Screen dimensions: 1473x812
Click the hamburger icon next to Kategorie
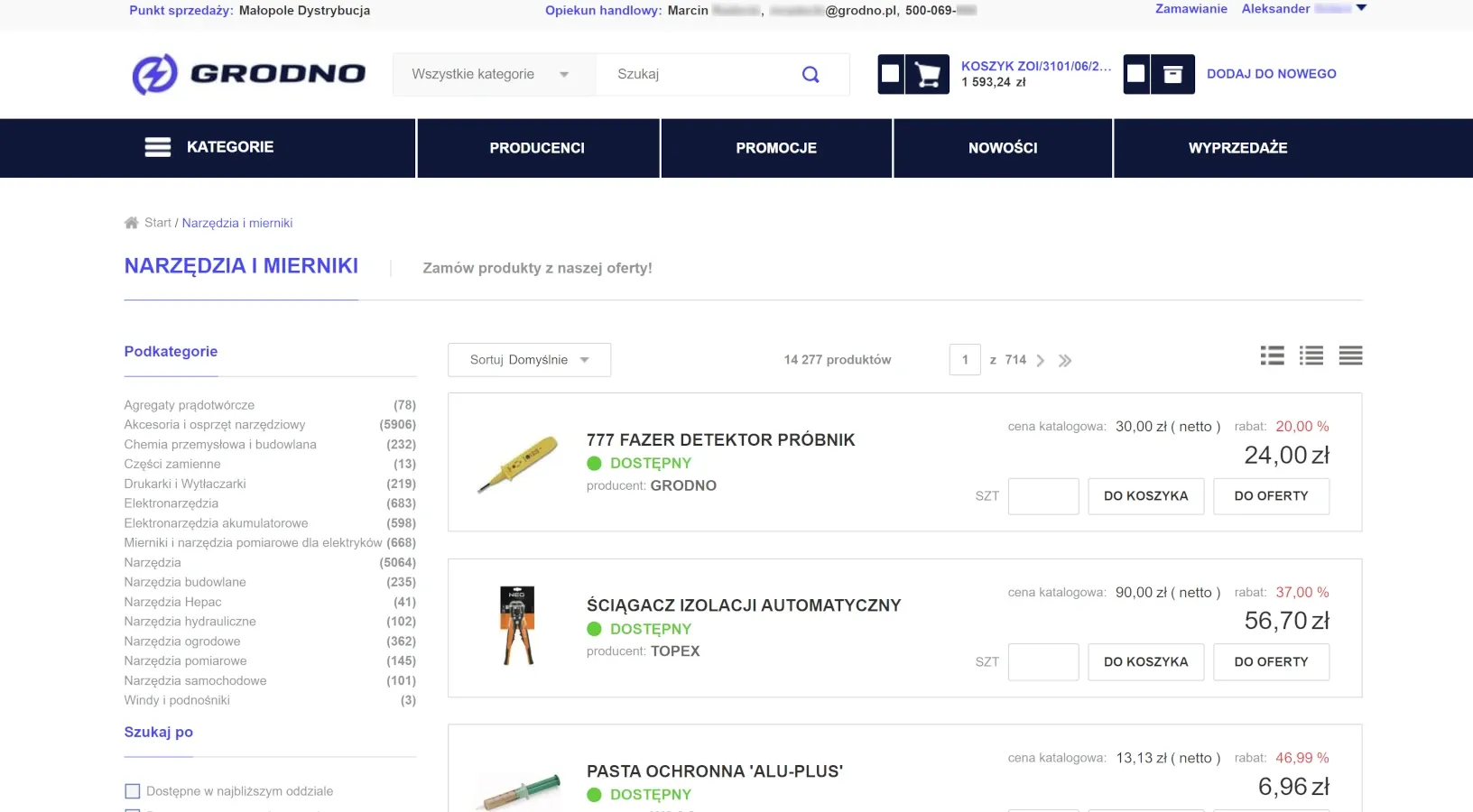[158, 147]
